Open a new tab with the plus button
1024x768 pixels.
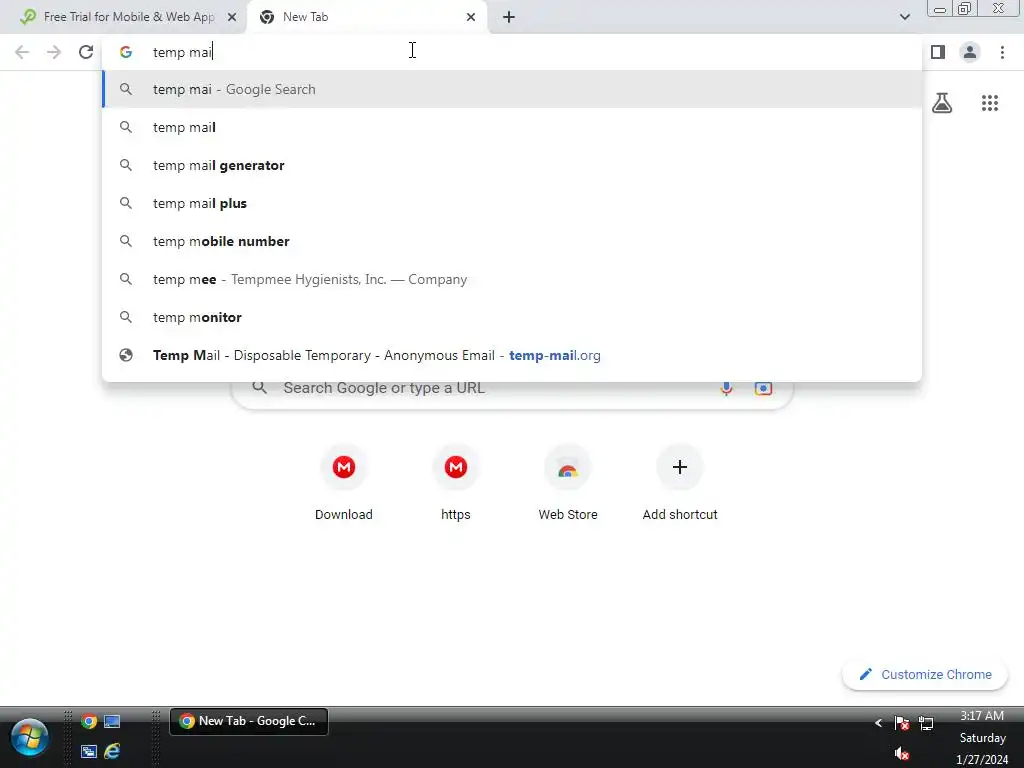tap(509, 17)
